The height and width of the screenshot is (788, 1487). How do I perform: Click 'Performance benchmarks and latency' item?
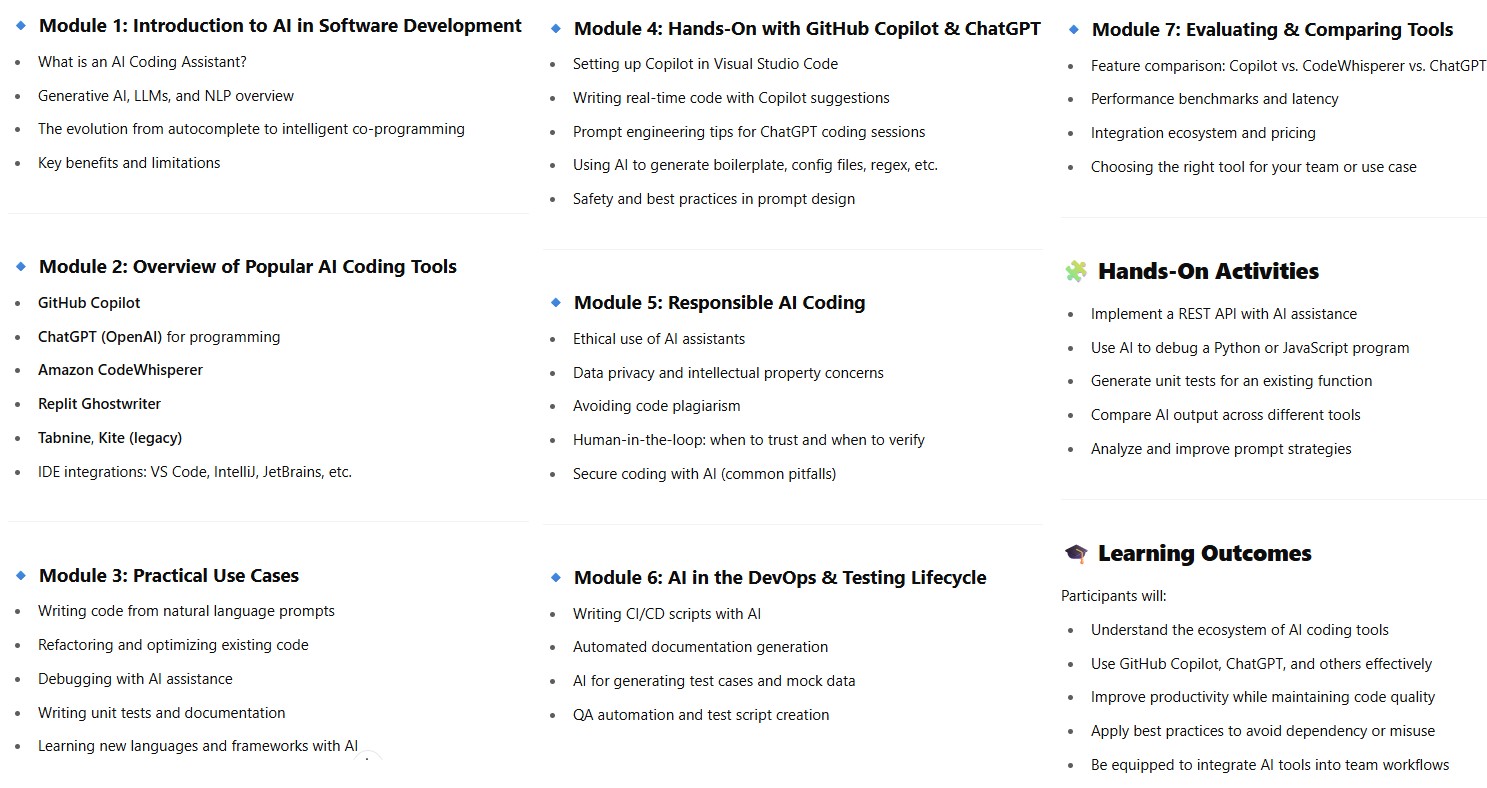point(1214,99)
